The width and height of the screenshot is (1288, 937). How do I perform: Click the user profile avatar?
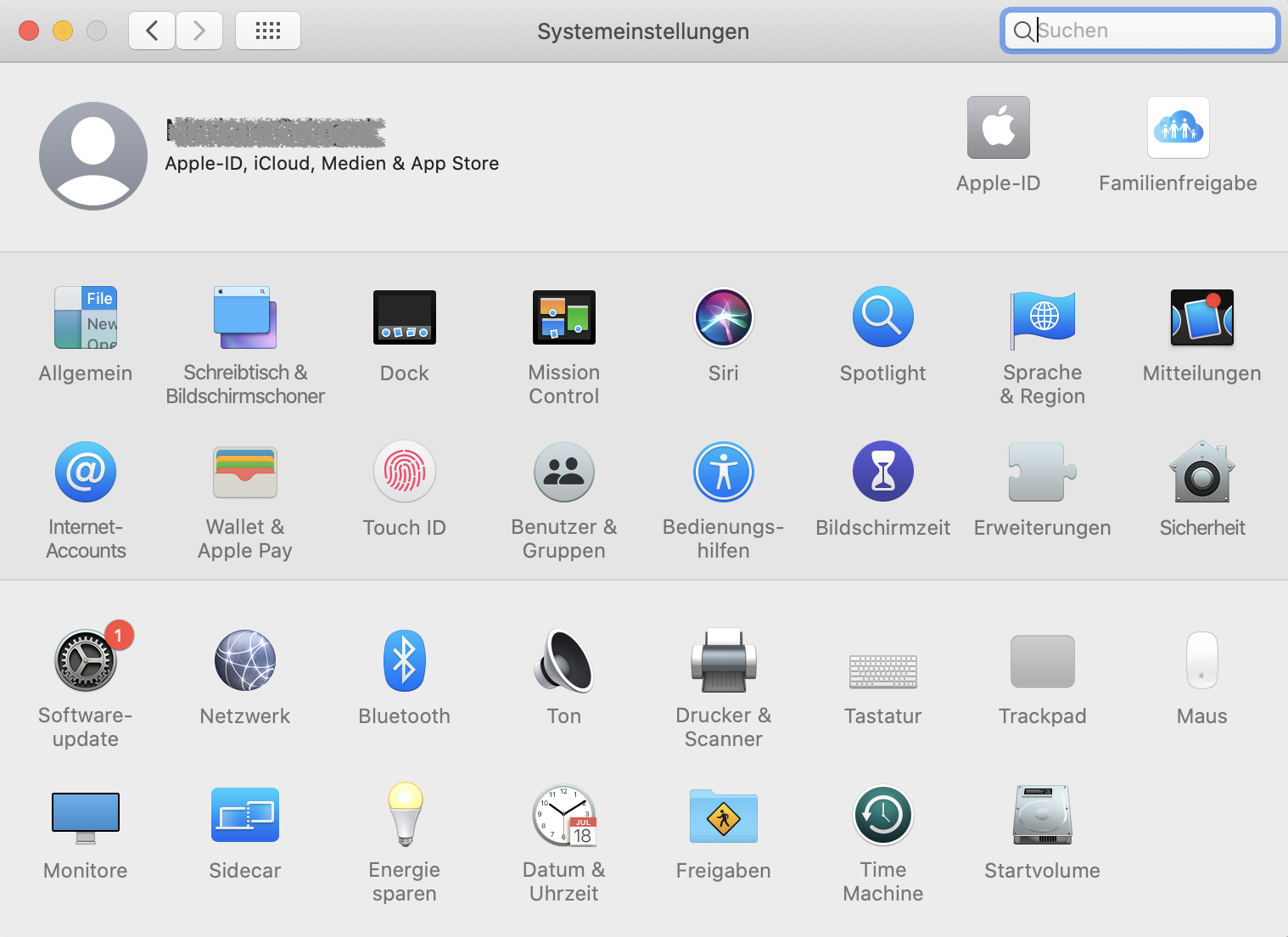[93, 156]
